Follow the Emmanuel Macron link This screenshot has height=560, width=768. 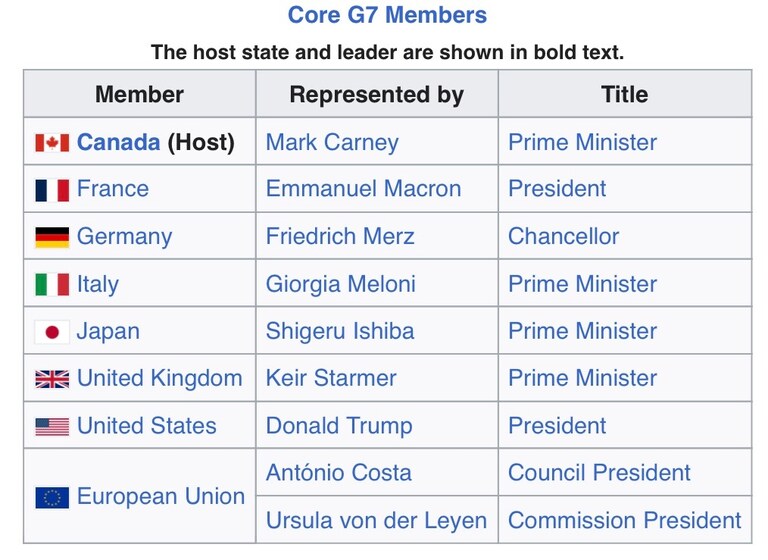click(x=363, y=190)
